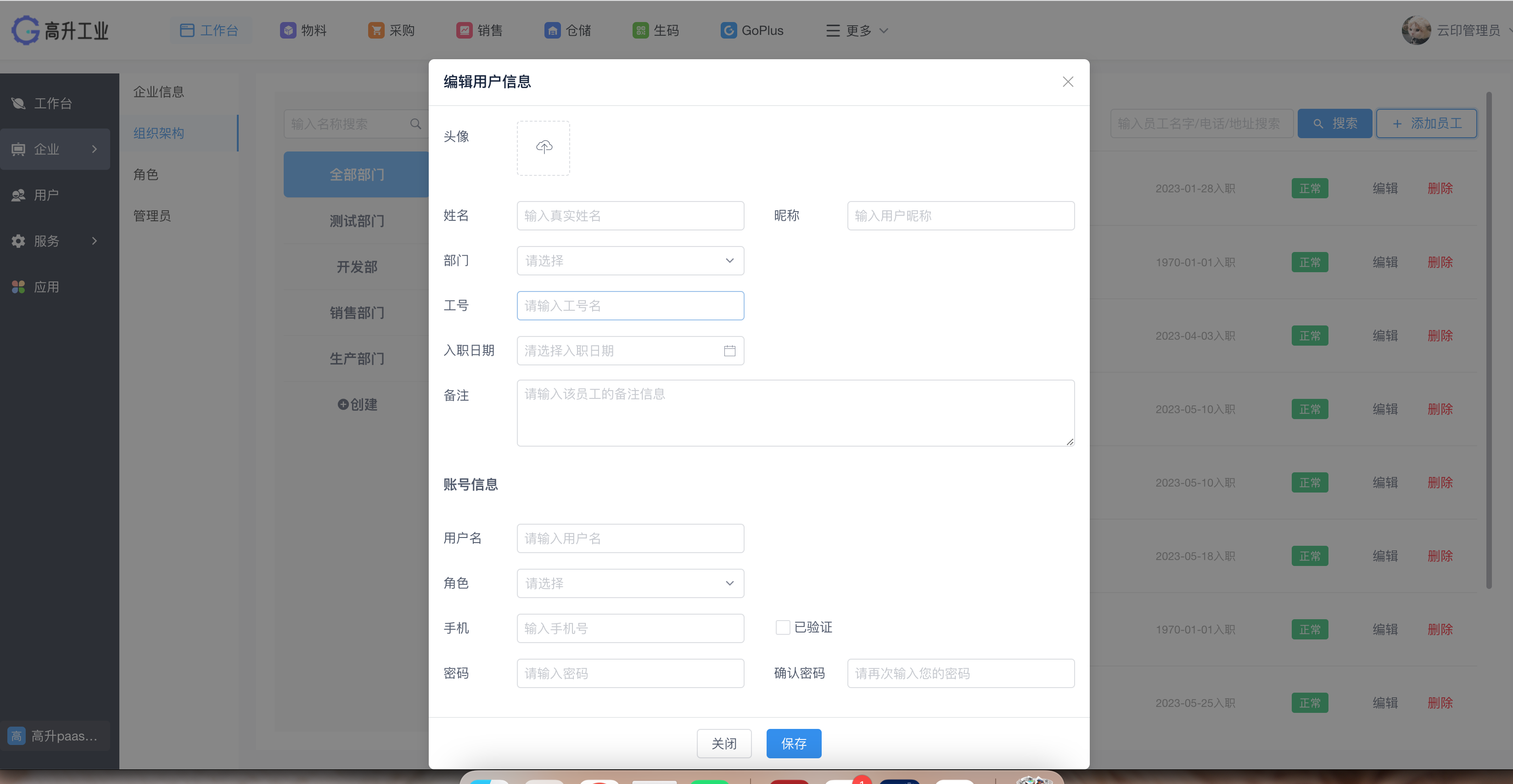This screenshot has height=784, width=1513.
Task: Click 删除 for the 2023-04-03 employee
Action: (1440, 336)
